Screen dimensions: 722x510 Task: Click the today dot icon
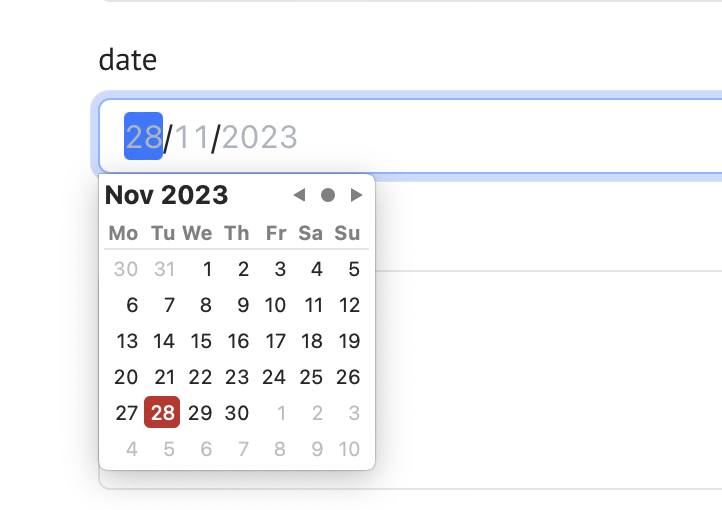(x=327, y=195)
